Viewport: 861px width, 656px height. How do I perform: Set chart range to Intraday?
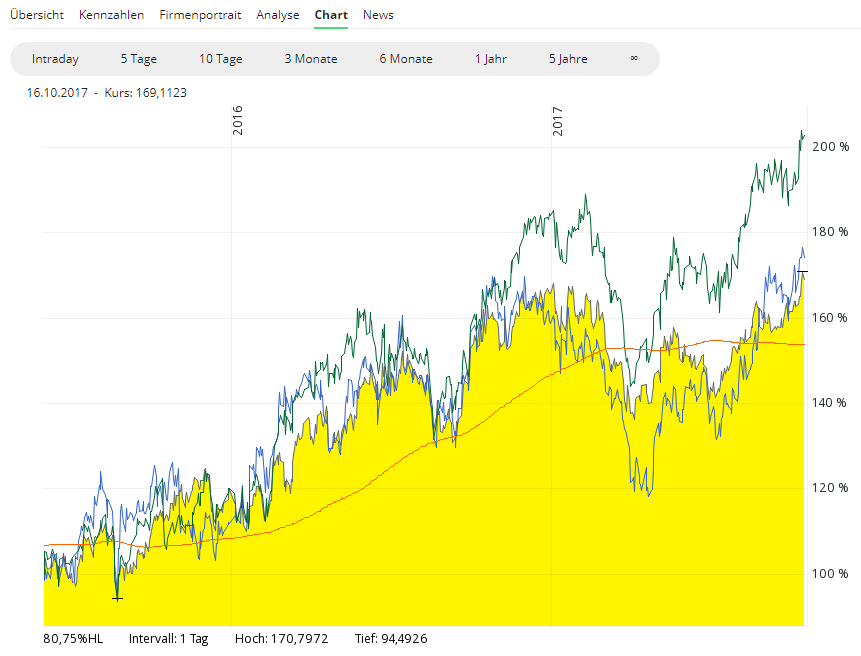click(x=55, y=59)
